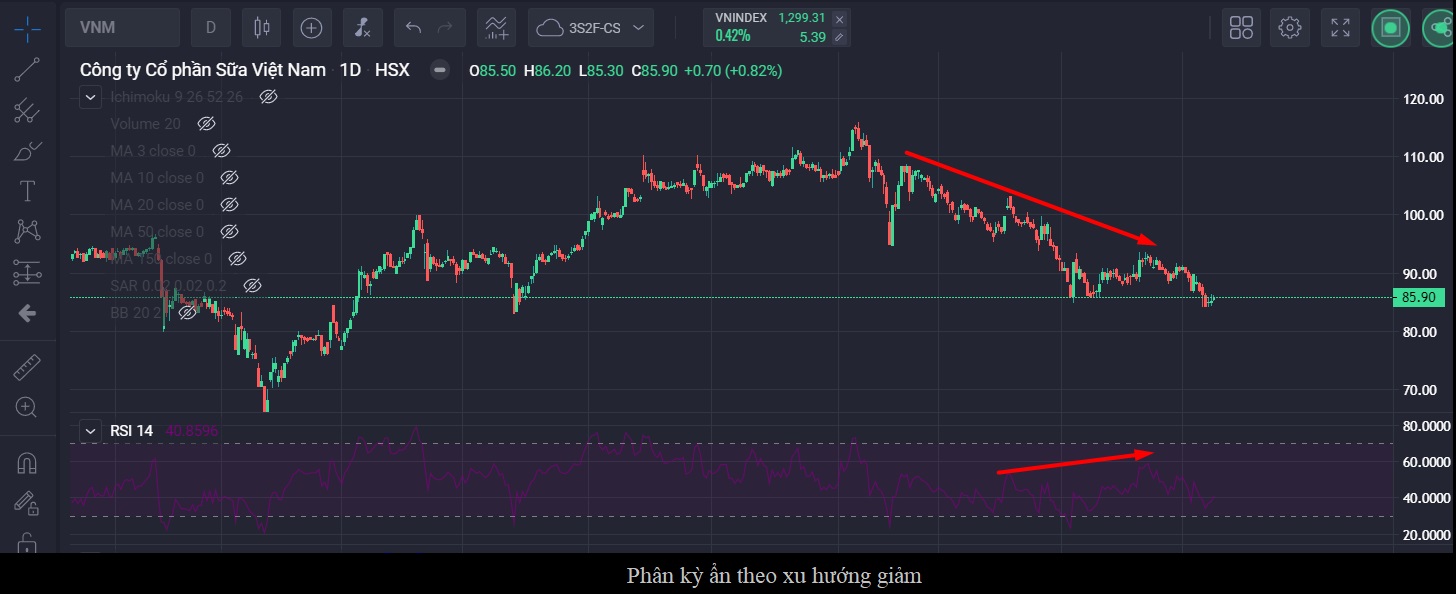The width and height of the screenshot is (1456, 594).
Task: Collapse the RSI 14 pane legend
Action: (91, 431)
